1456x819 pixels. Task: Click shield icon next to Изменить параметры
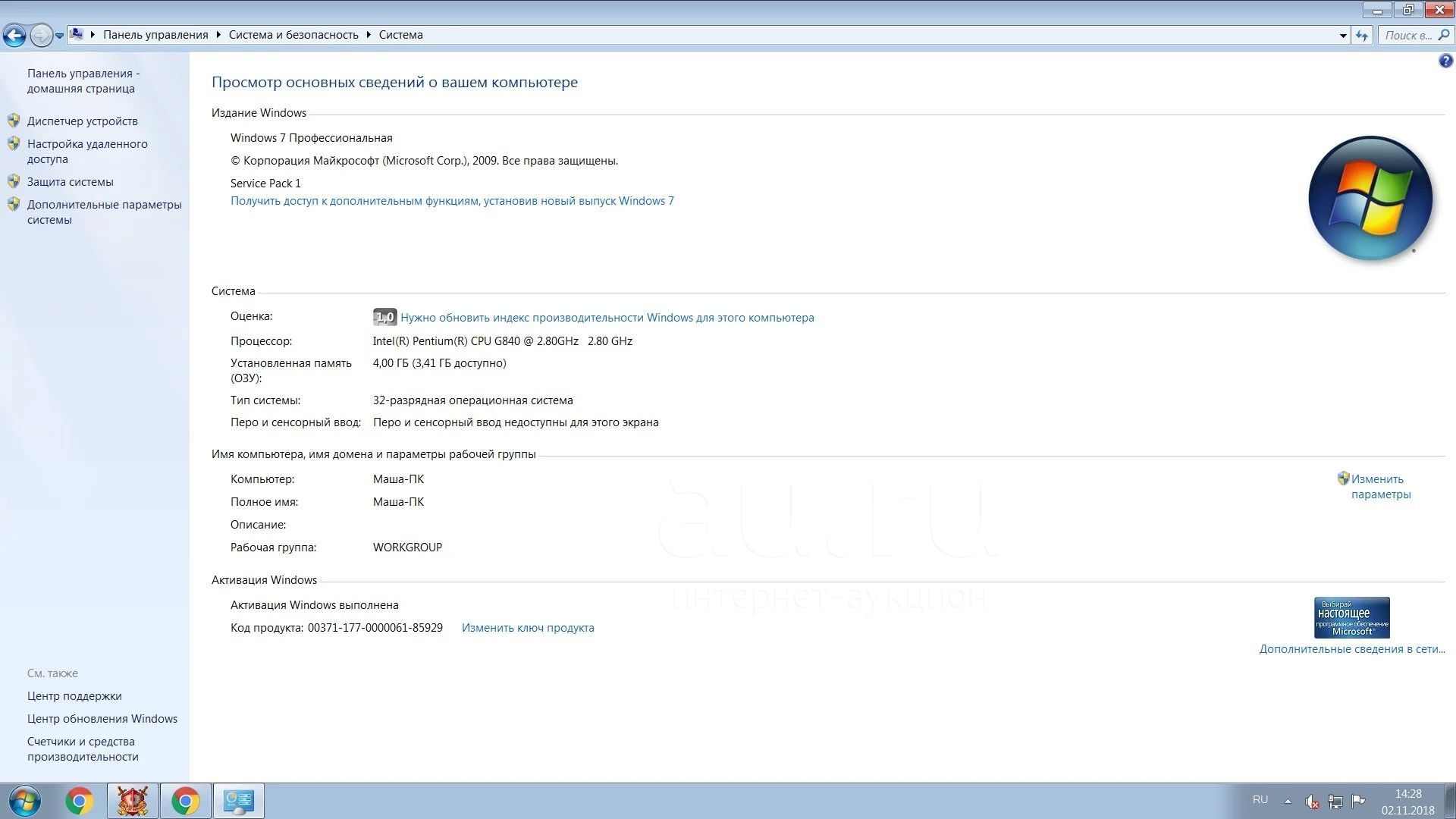pos(1343,479)
